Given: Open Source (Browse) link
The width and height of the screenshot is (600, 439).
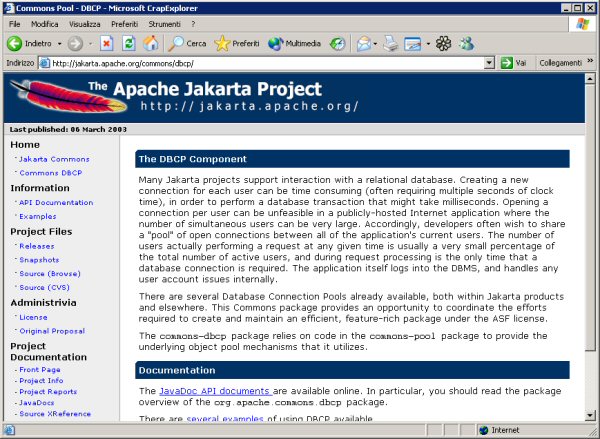Looking at the screenshot, I should point(50,274).
